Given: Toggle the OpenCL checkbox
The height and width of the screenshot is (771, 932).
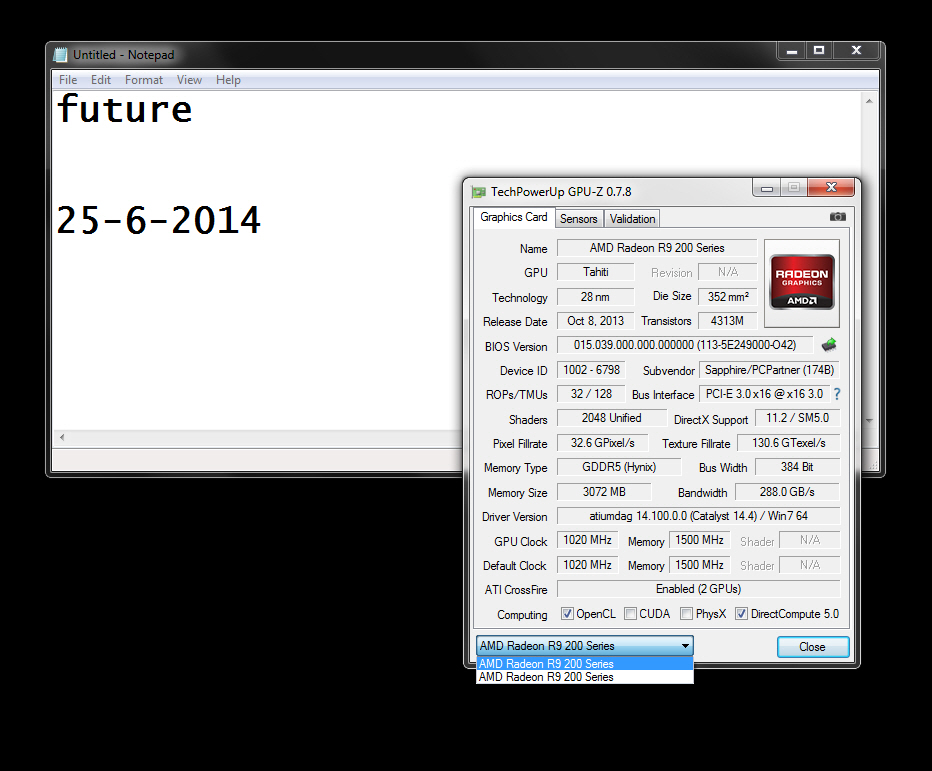Looking at the screenshot, I should [568, 613].
